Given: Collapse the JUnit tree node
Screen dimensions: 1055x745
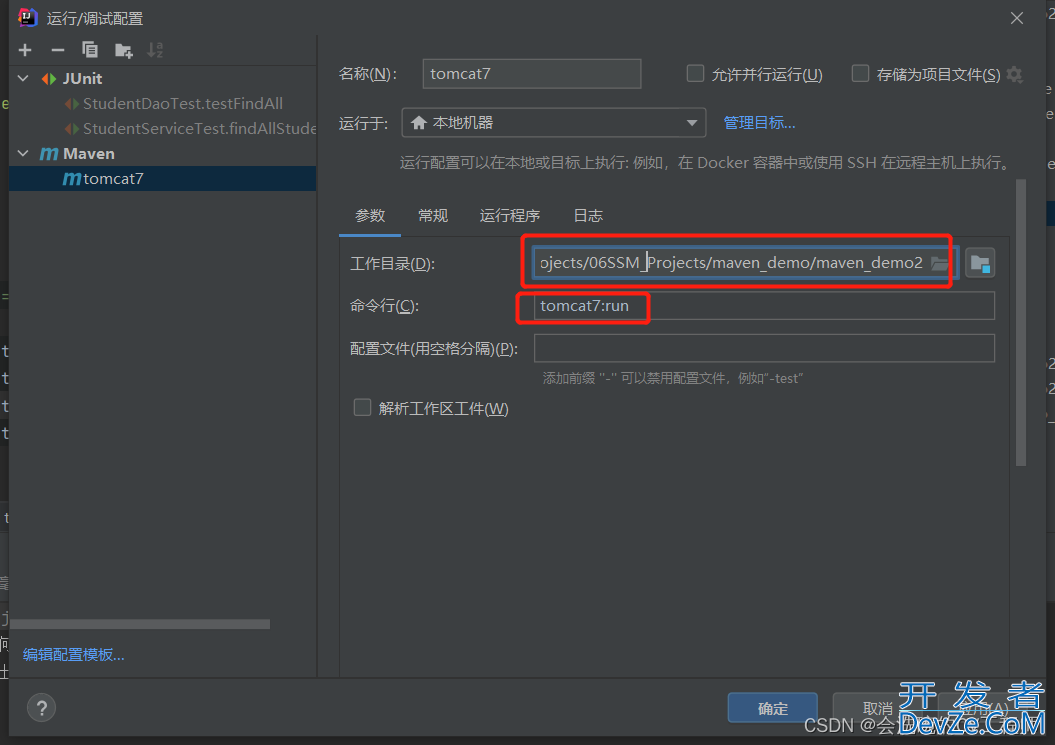Looking at the screenshot, I should click(x=24, y=78).
